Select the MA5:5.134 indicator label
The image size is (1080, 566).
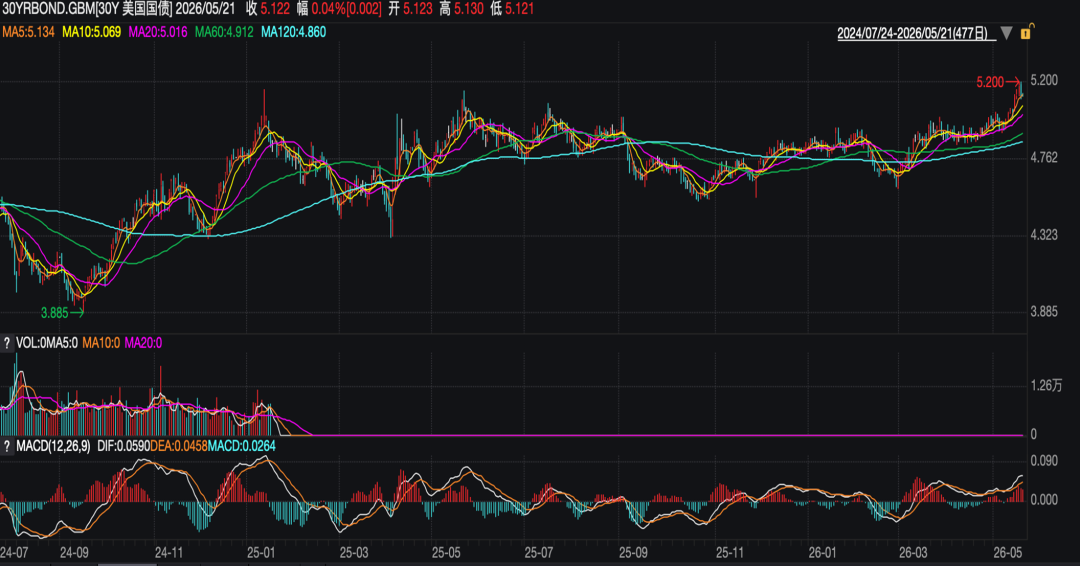tap(28, 32)
